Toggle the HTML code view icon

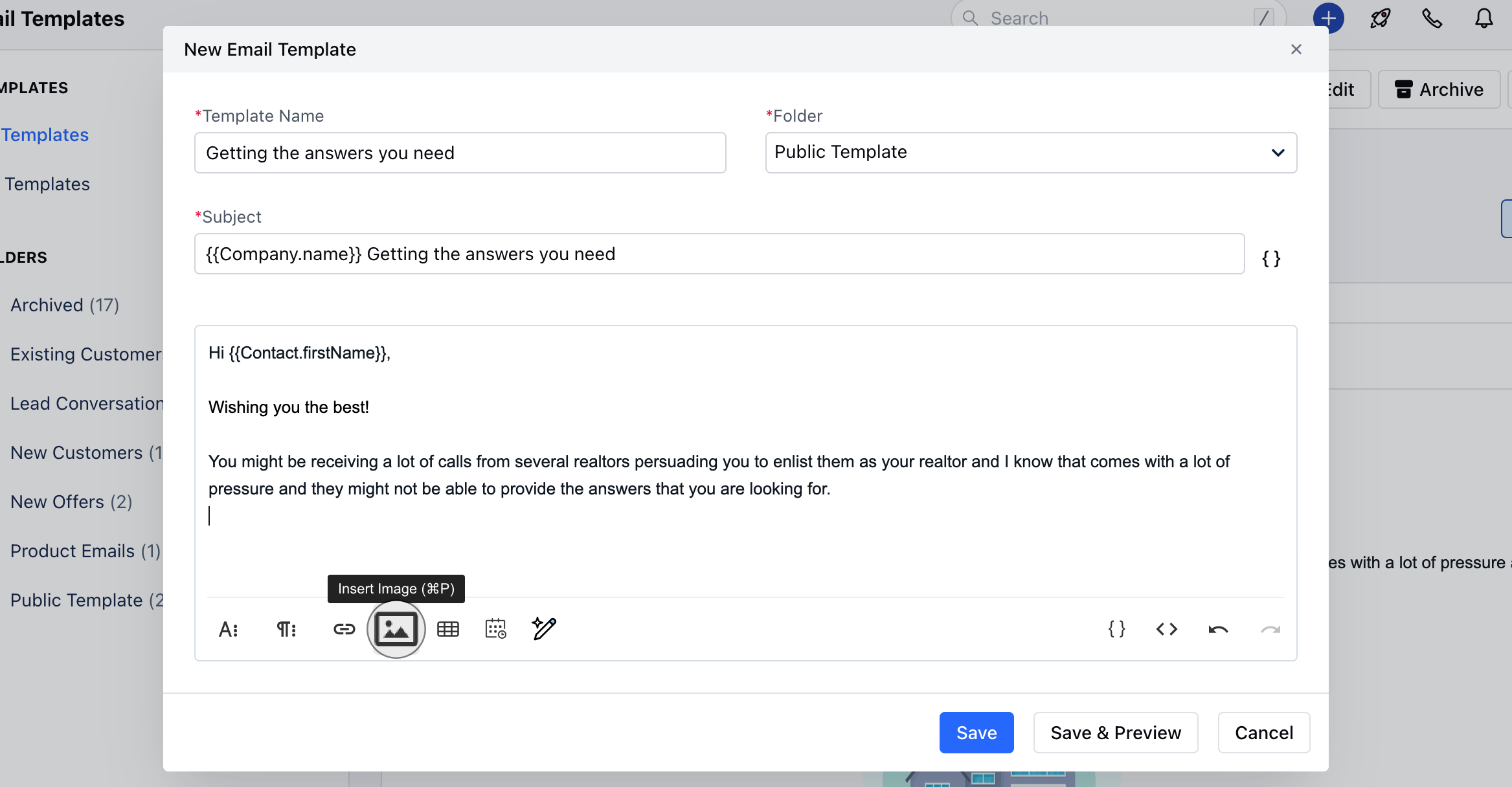[x=1166, y=628]
